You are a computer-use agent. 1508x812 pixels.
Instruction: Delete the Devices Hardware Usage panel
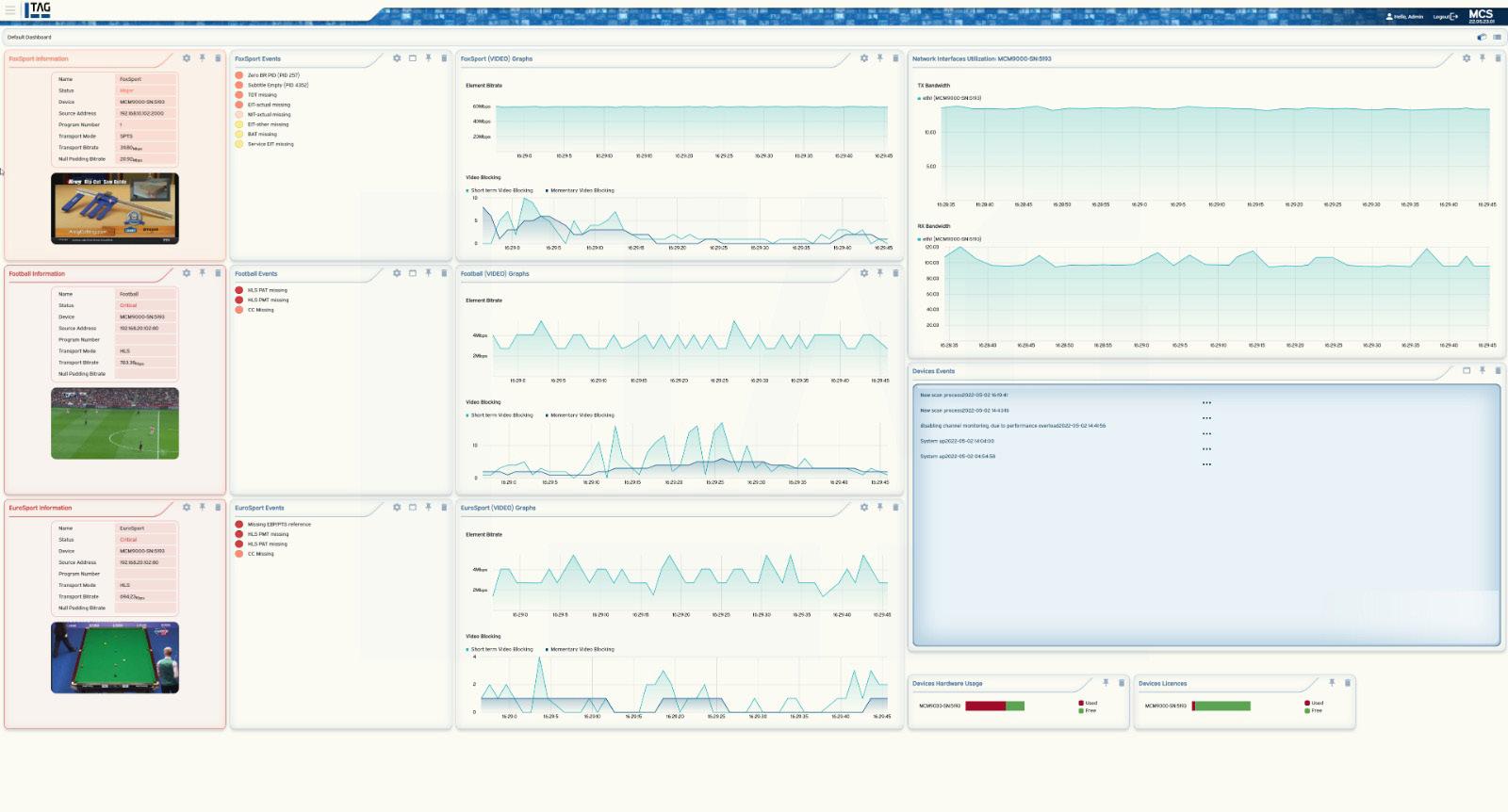pos(1122,683)
